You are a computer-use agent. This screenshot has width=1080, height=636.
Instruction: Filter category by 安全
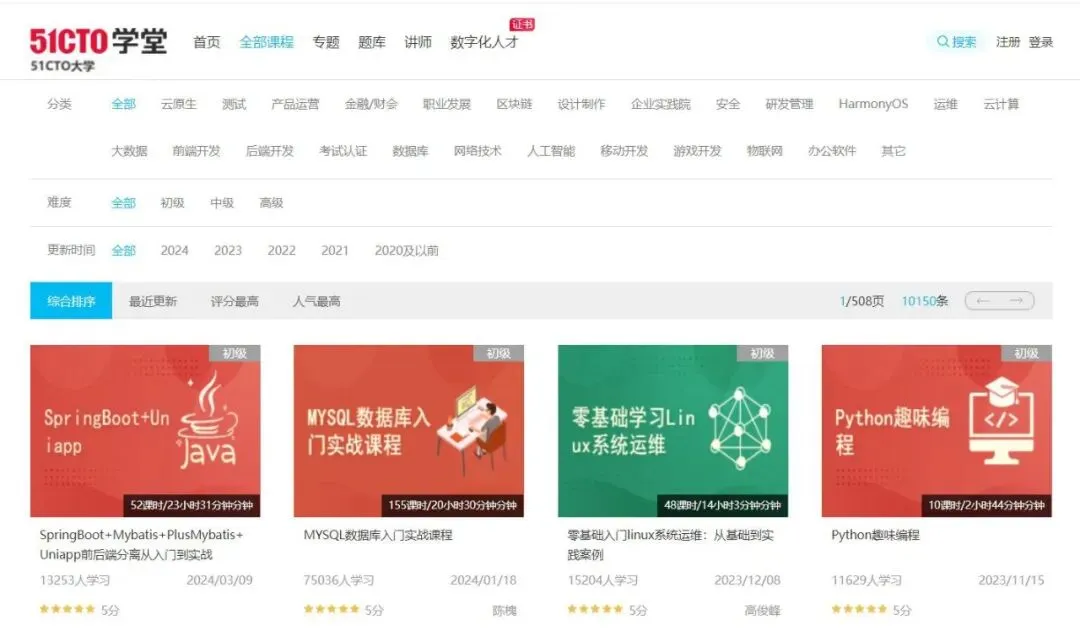point(728,104)
